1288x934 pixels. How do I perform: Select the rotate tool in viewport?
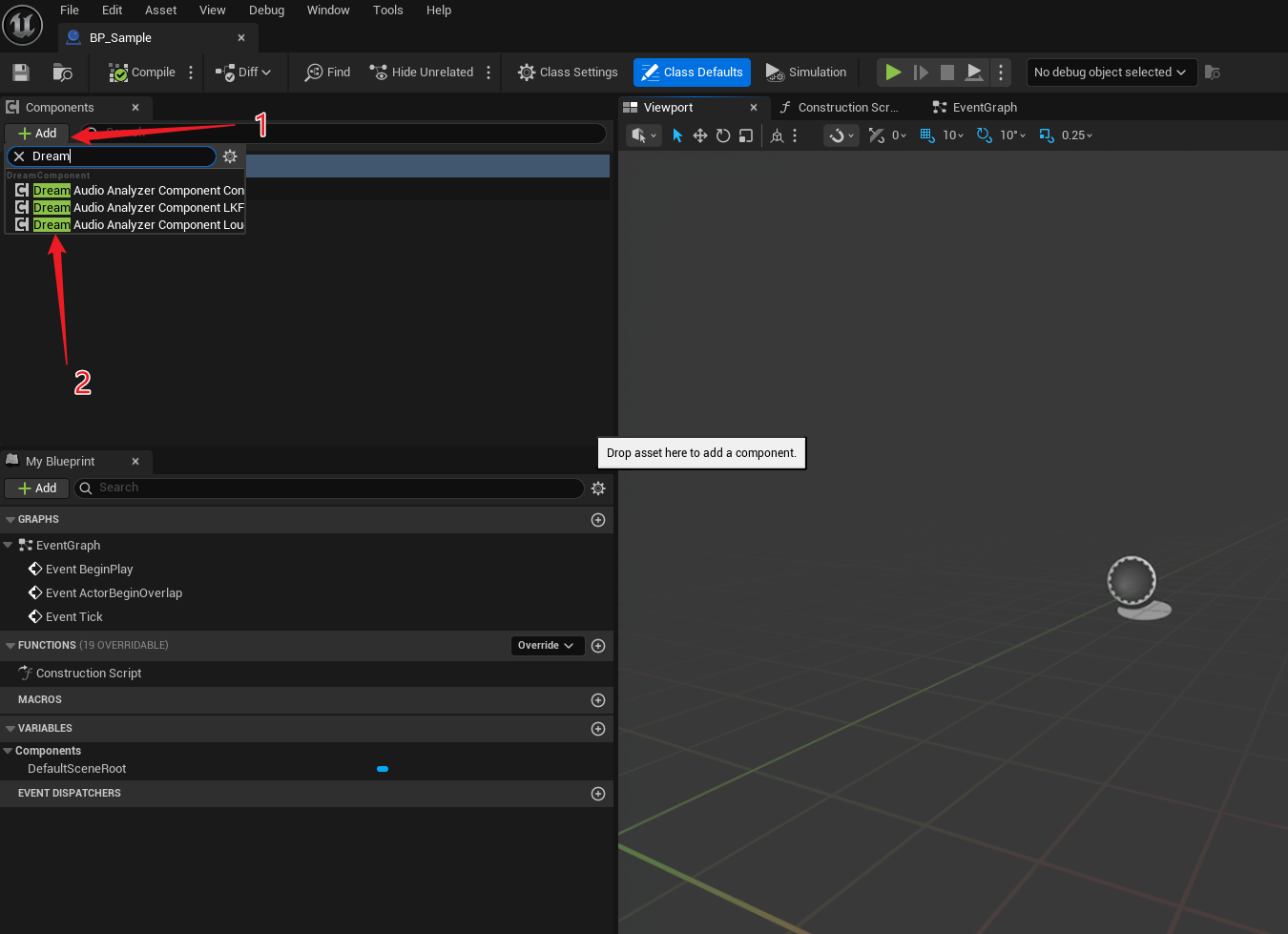pos(723,135)
